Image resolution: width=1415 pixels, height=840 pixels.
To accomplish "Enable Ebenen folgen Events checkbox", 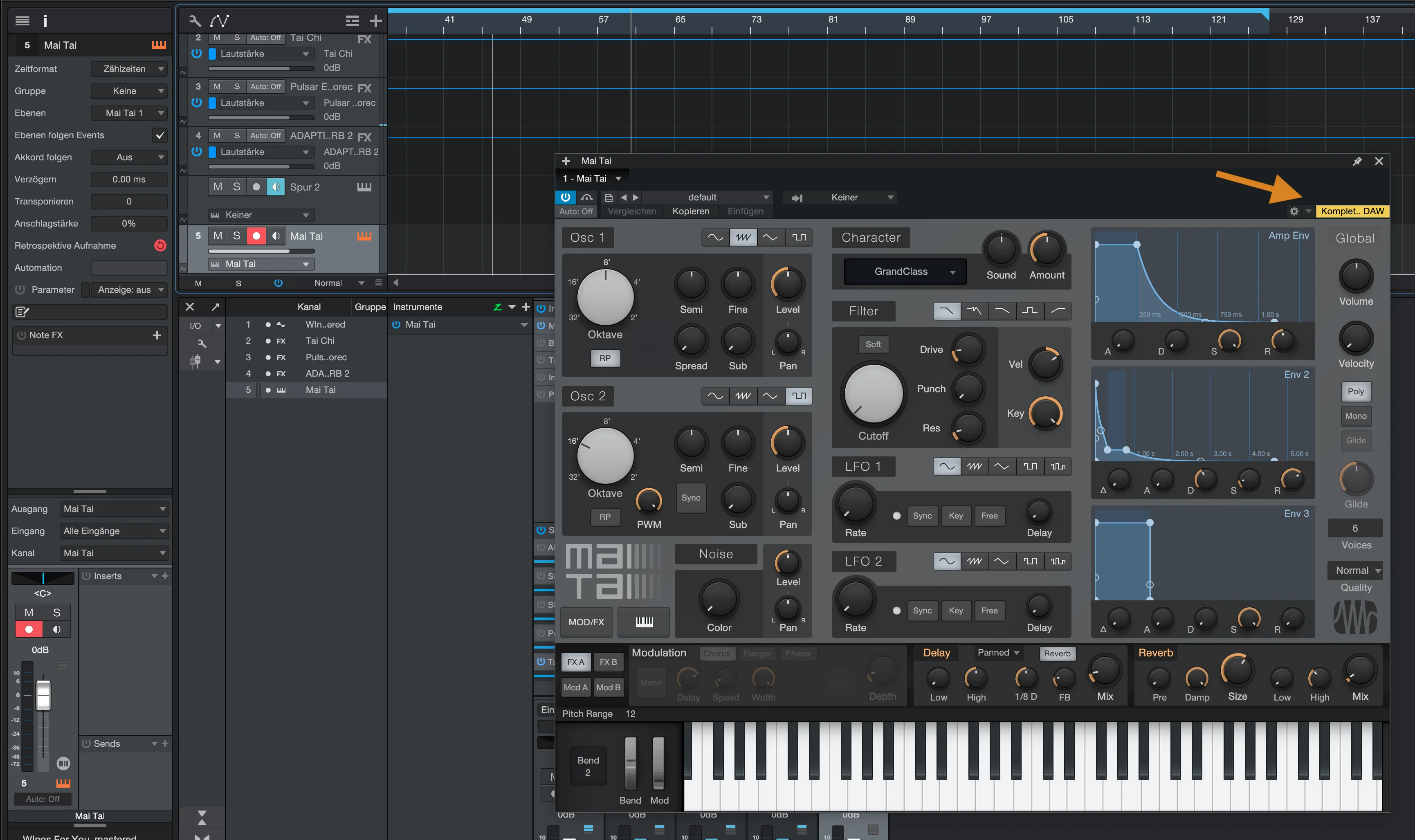I will pyautogui.click(x=160, y=135).
